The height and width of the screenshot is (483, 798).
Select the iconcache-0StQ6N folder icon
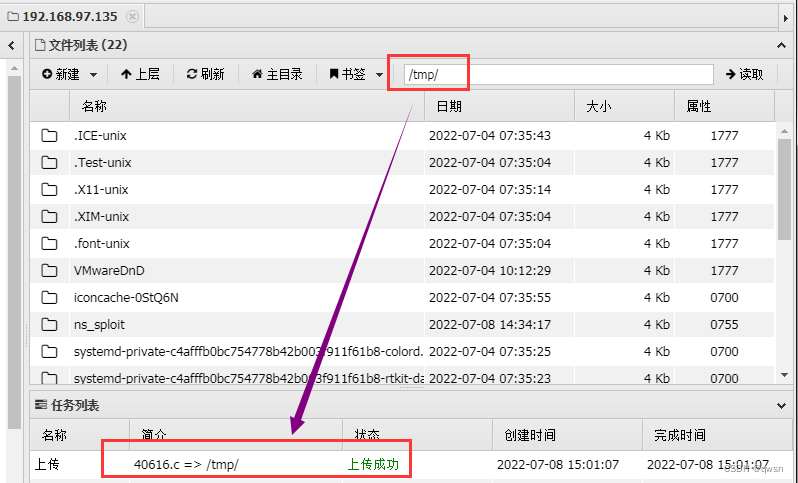pos(49,297)
